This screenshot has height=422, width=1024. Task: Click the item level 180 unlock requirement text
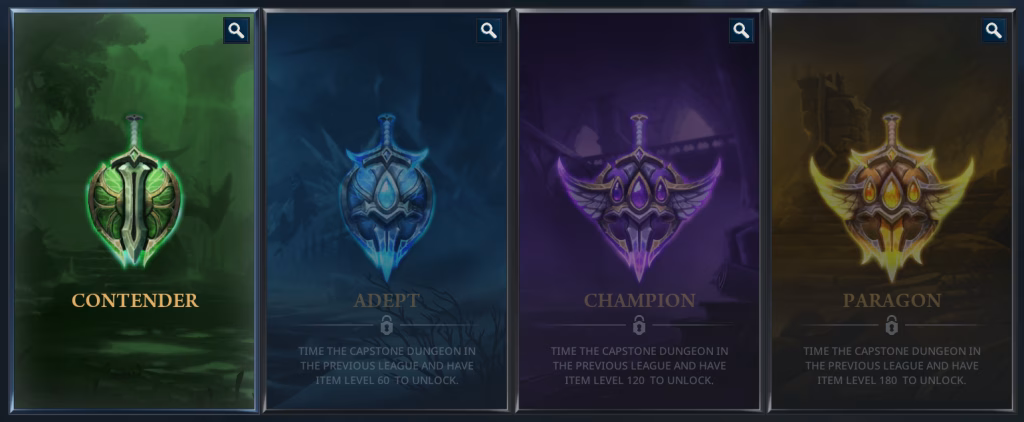pos(892,366)
